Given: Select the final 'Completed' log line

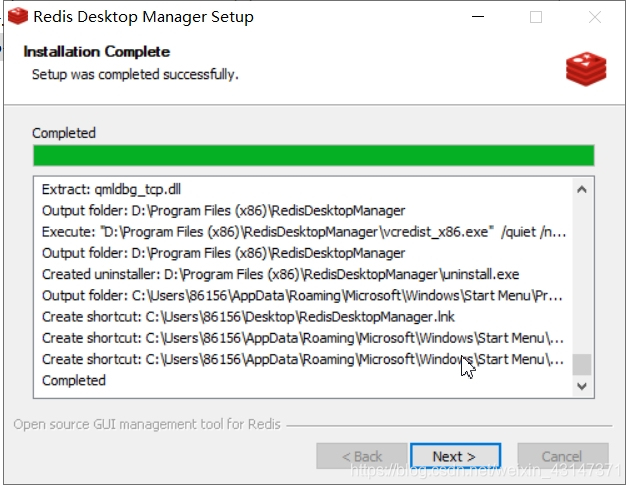Looking at the screenshot, I should pyautogui.click(x=74, y=381).
